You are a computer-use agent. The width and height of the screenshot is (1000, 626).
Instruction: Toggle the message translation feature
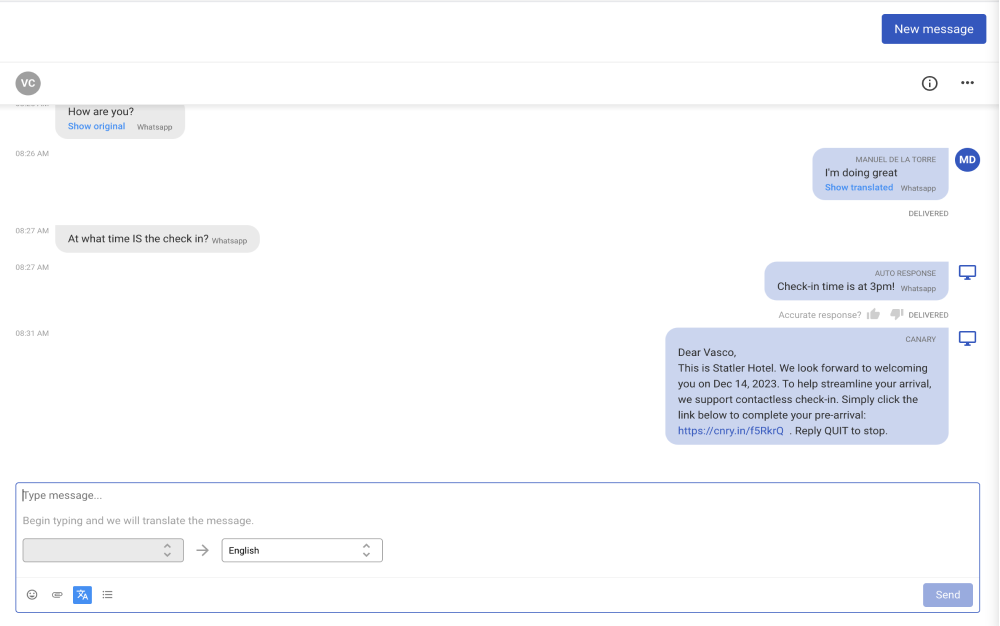point(82,595)
